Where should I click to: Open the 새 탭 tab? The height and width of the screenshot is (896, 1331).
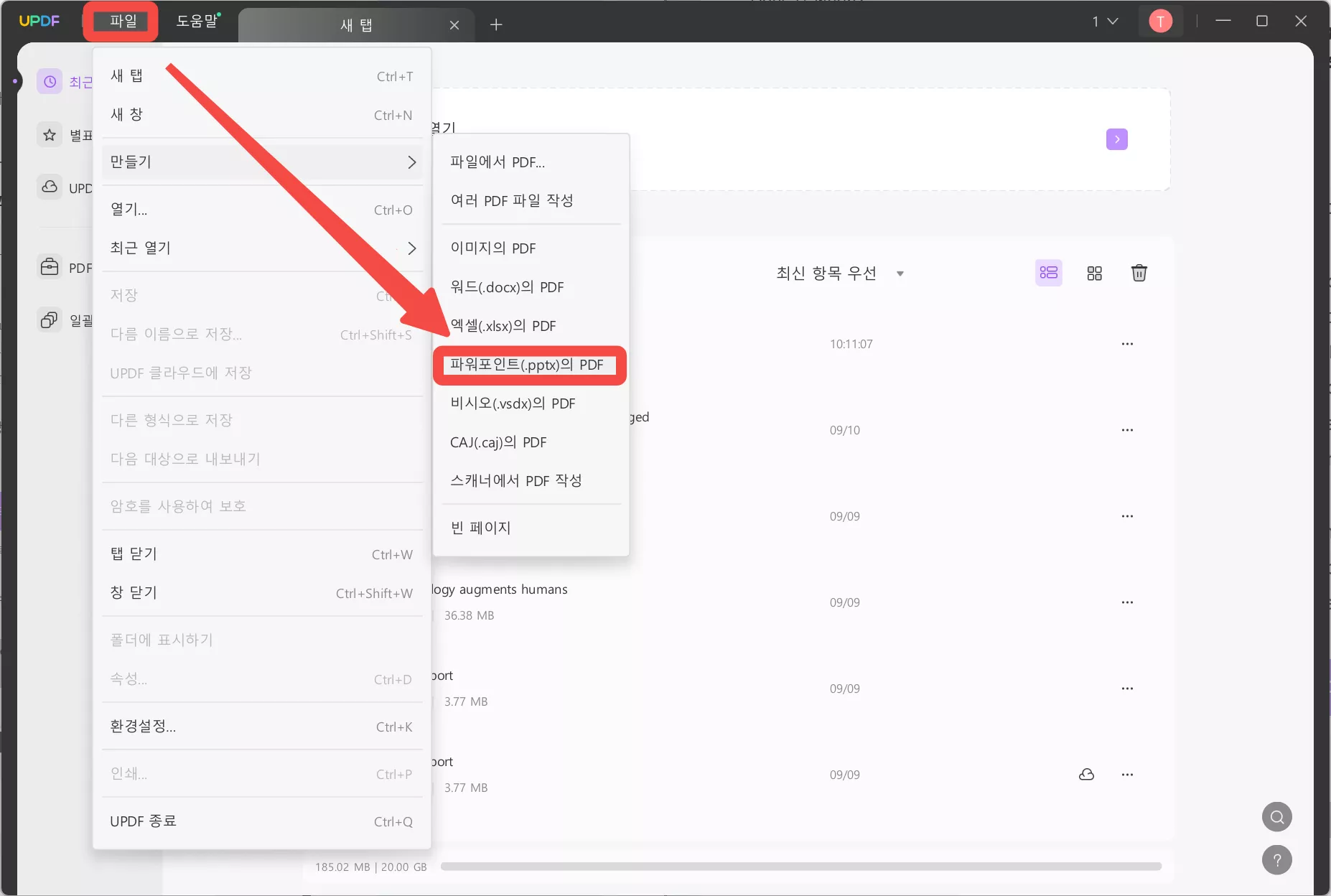coord(356,25)
